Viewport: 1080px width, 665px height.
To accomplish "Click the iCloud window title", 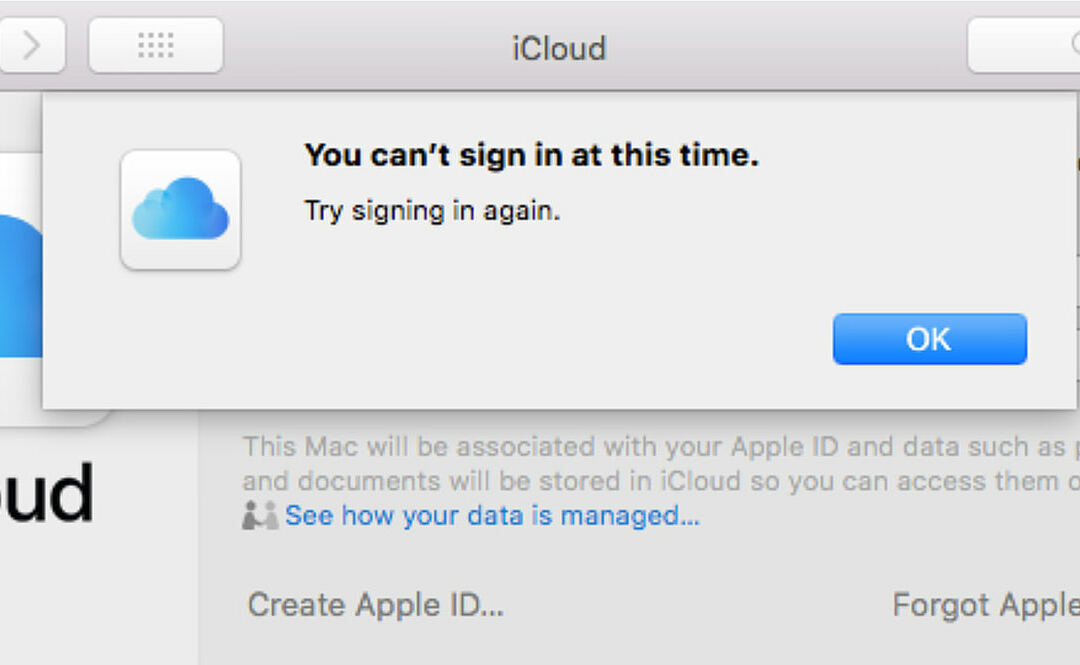I will pos(559,48).
